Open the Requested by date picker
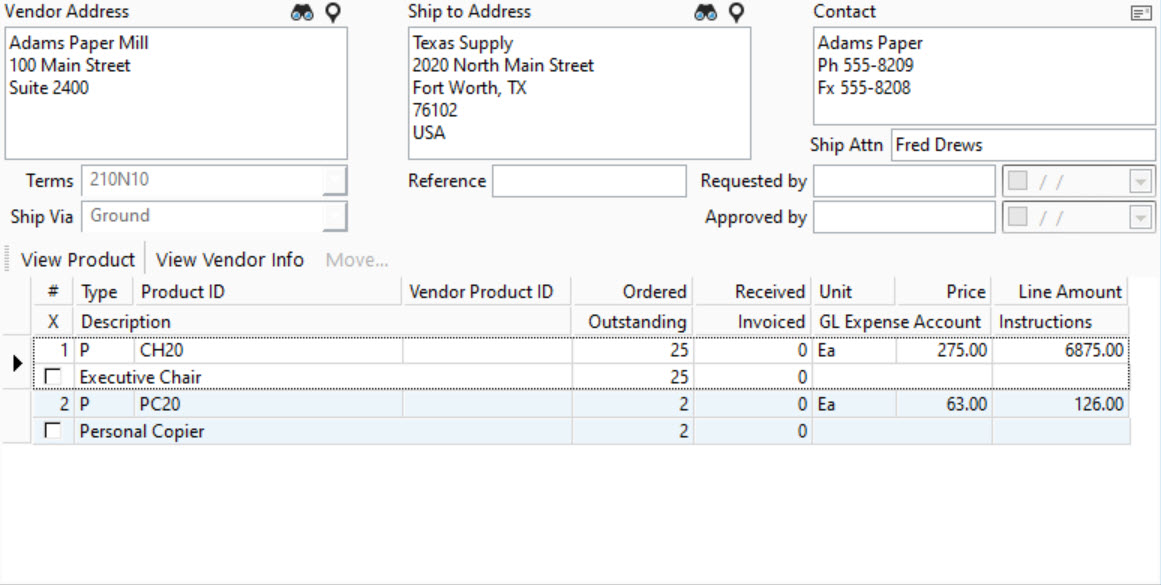 pos(1139,181)
